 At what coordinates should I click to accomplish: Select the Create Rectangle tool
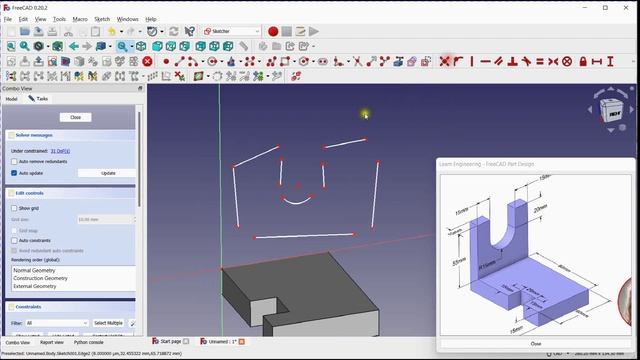click(x=285, y=62)
